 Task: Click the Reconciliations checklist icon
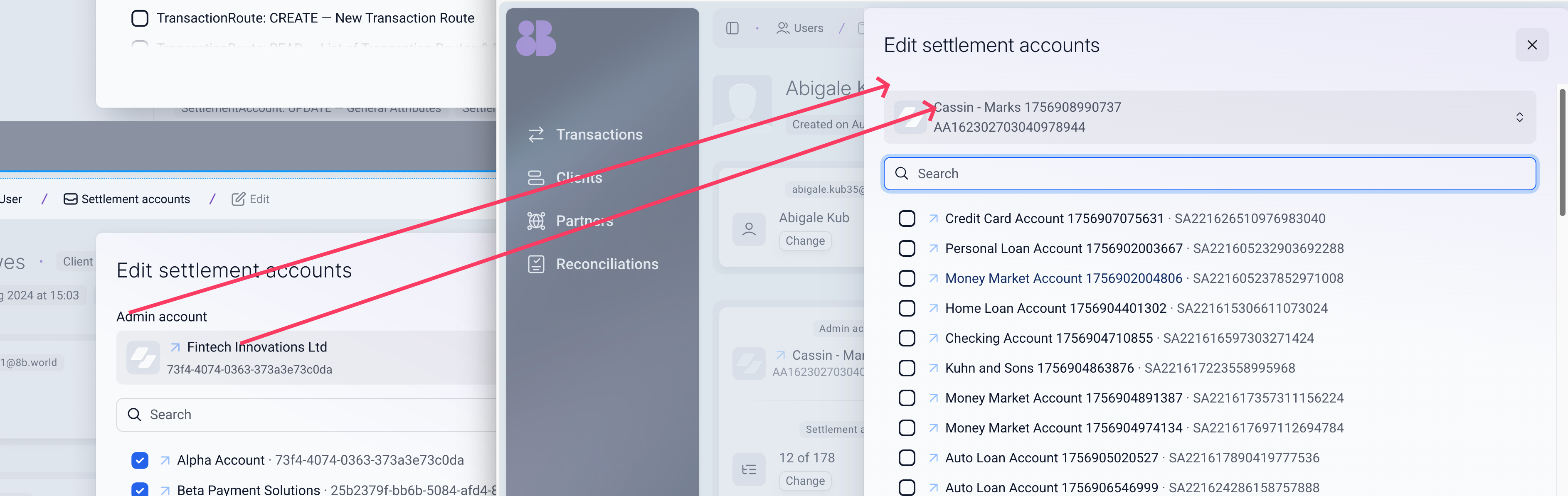pyautogui.click(x=536, y=264)
